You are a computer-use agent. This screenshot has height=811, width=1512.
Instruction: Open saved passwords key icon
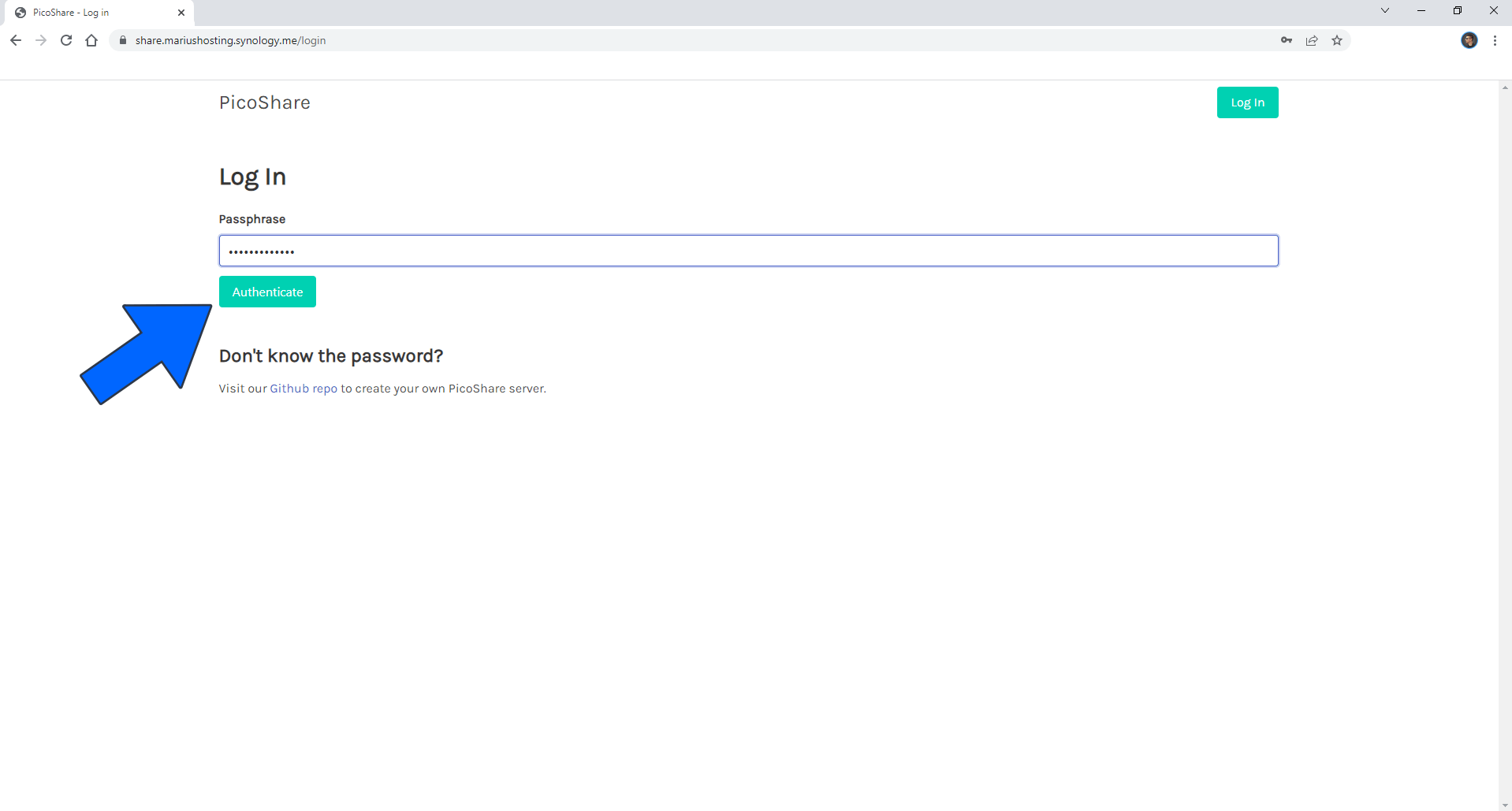click(1287, 40)
